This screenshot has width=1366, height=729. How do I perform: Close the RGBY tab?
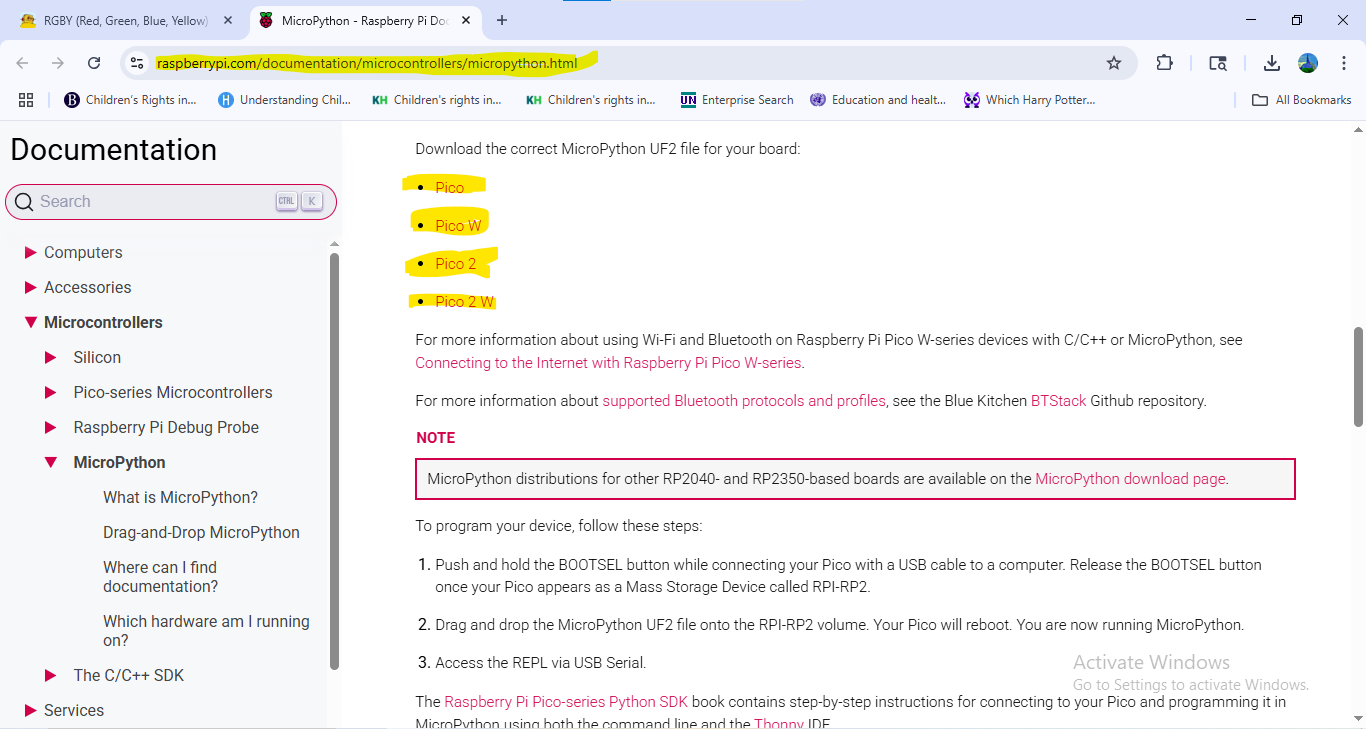[x=228, y=20]
